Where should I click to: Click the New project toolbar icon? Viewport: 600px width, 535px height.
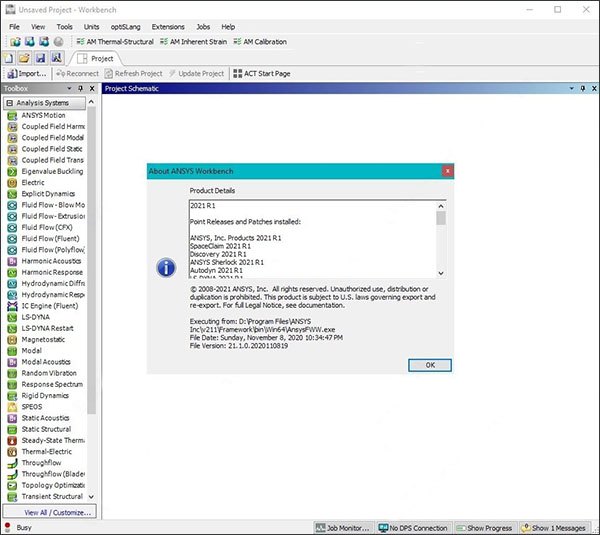(x=8, y=58)
